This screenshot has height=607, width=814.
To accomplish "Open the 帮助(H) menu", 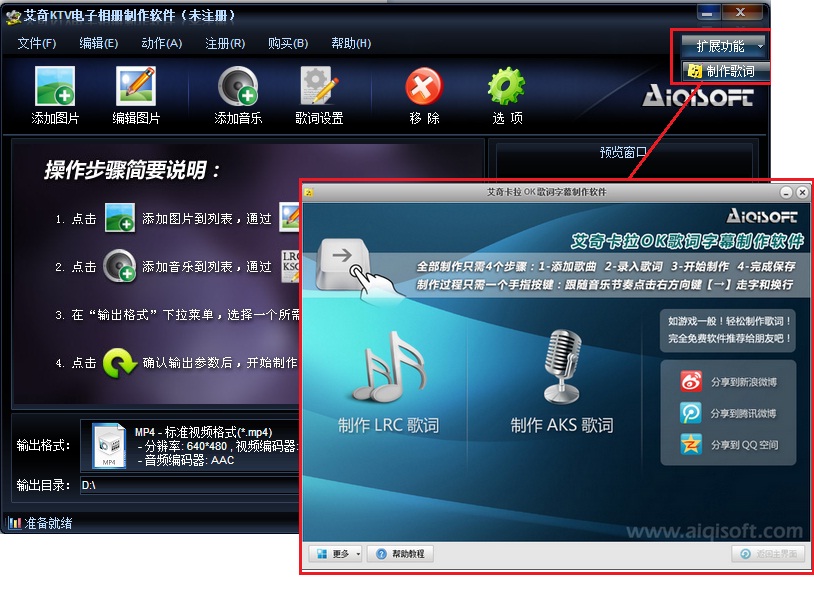I will [x=351, y=43].
